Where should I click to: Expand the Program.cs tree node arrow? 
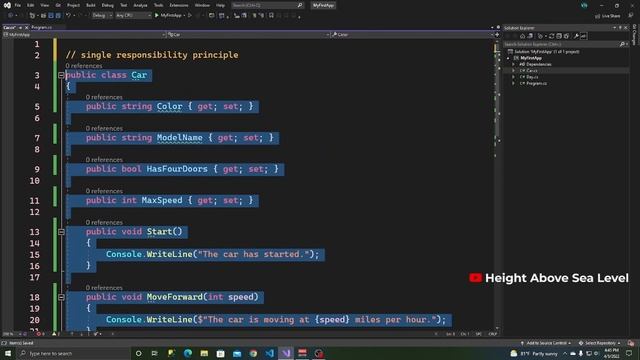(x=513, y=83)
